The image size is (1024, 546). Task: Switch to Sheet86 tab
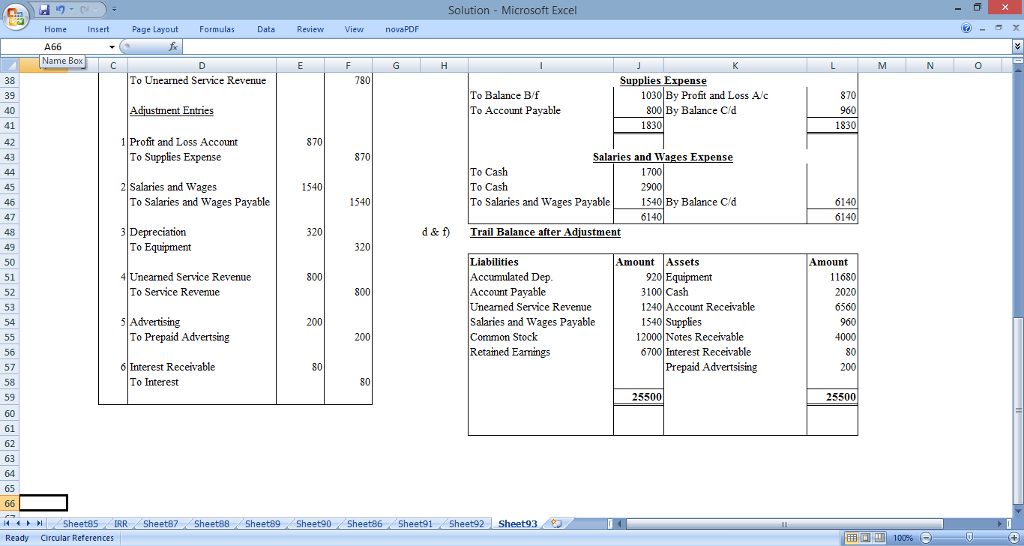[x=364, y=523]
